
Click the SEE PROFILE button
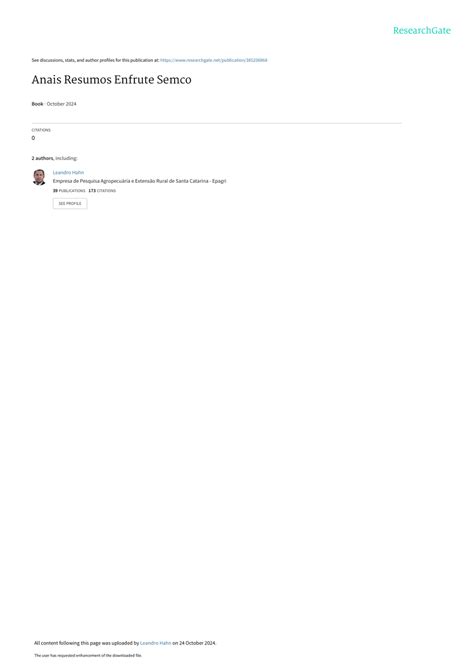coord(70,203)
